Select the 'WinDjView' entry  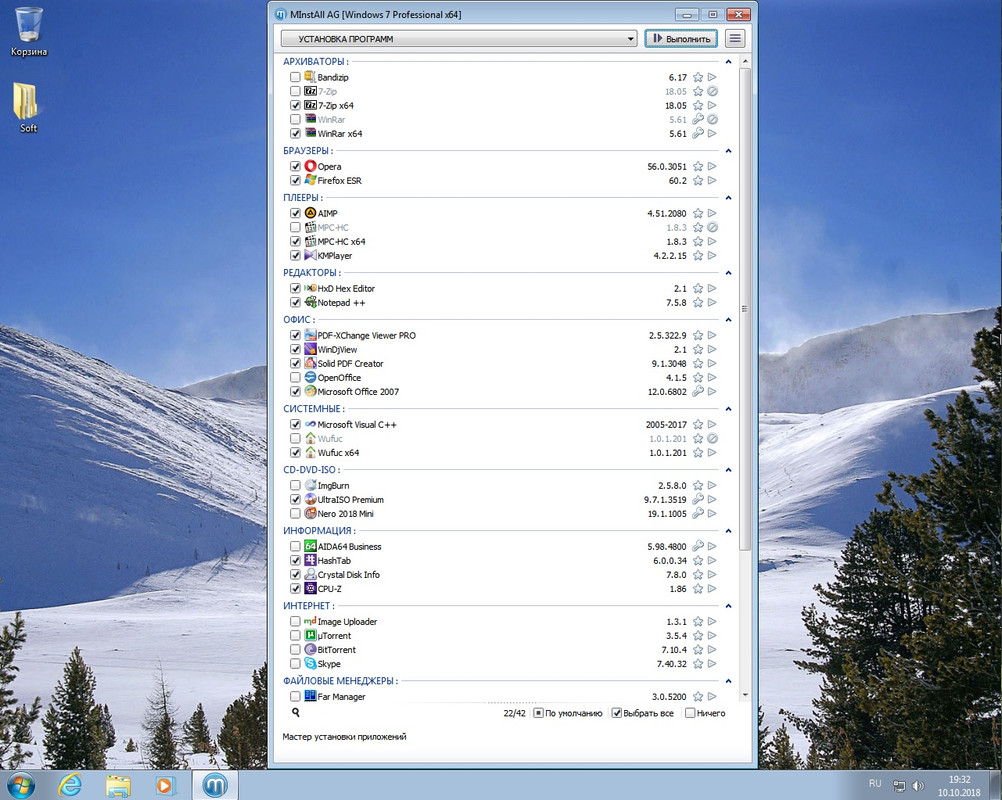[x=337, y=350]
